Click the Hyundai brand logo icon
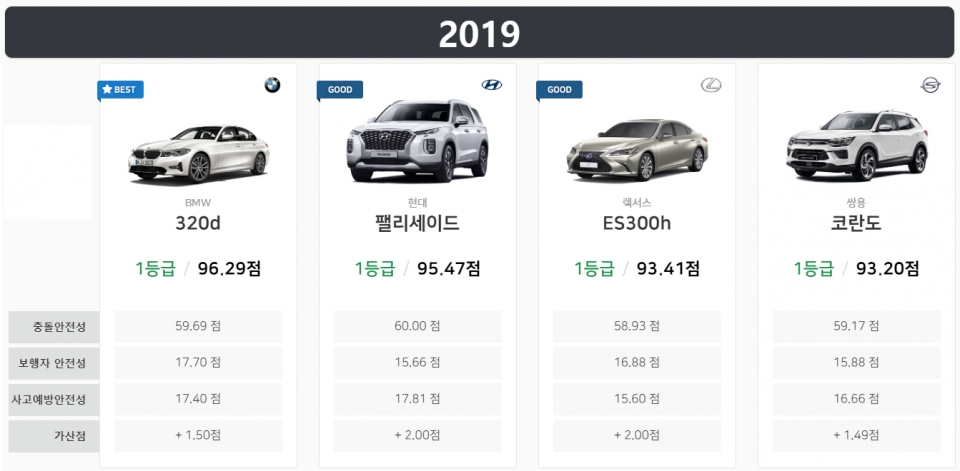Image resolution: width=960 pixels, height=471 pixels. click(492, 86)
